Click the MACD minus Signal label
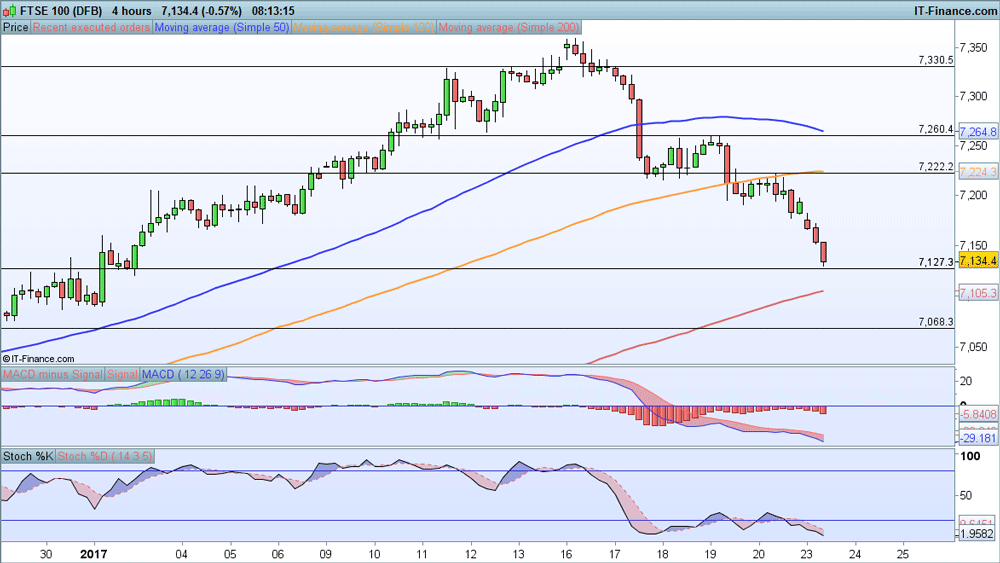Viewport: 1000px width, 563px height. pos(52,374)
